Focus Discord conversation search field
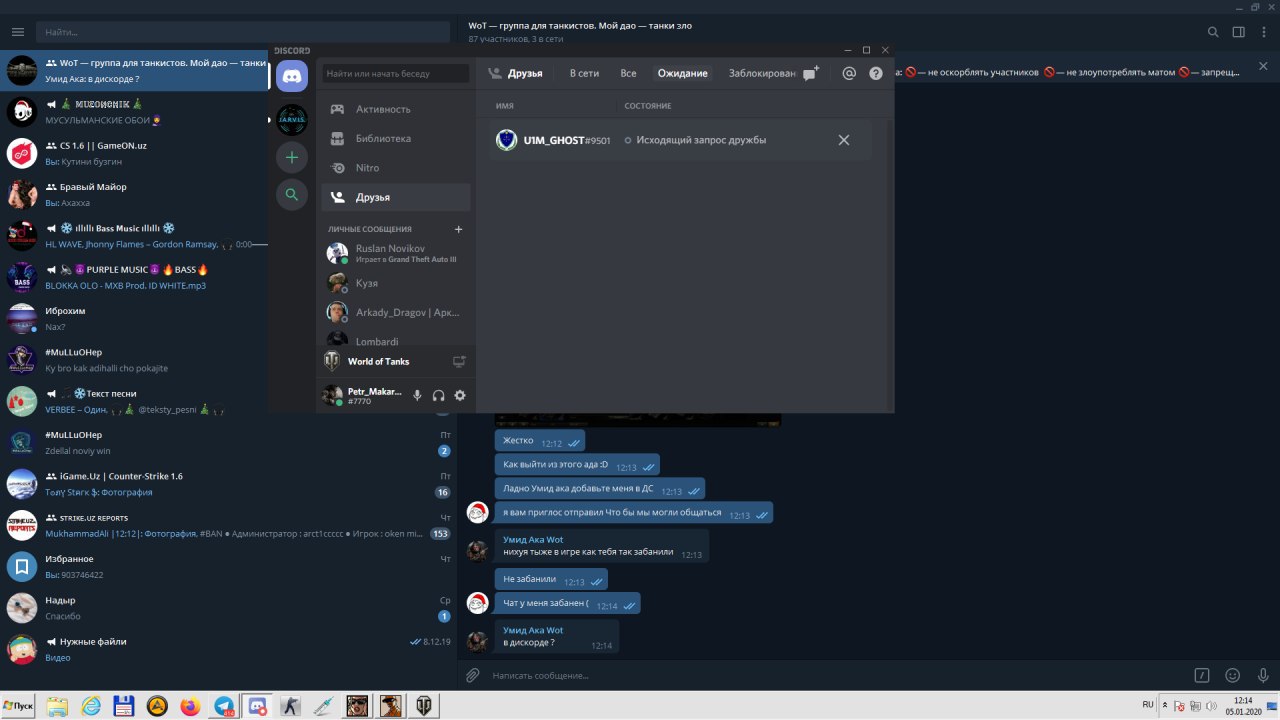The width and height of the screenshot is (1280, 720). tap(396, 73)
